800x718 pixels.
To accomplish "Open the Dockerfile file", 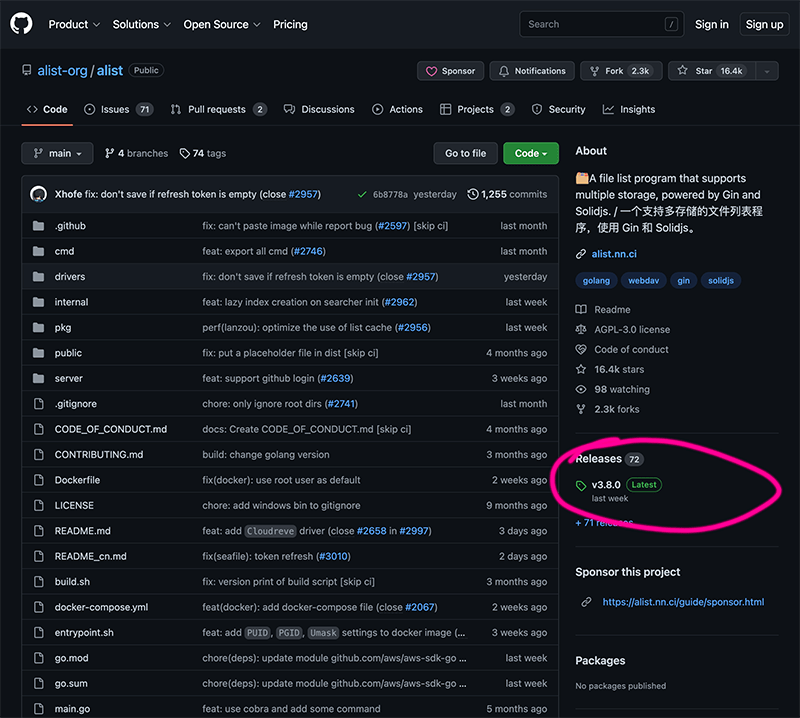I will point(77,480).
